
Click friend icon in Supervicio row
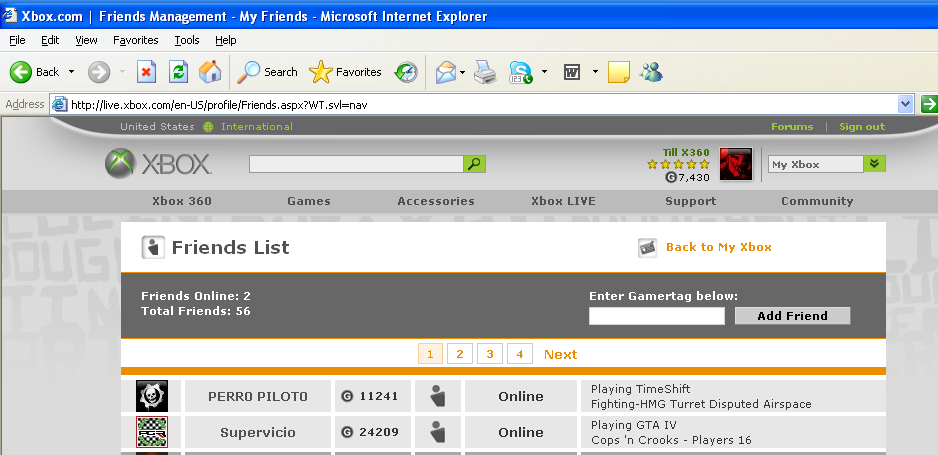[438, 432]
